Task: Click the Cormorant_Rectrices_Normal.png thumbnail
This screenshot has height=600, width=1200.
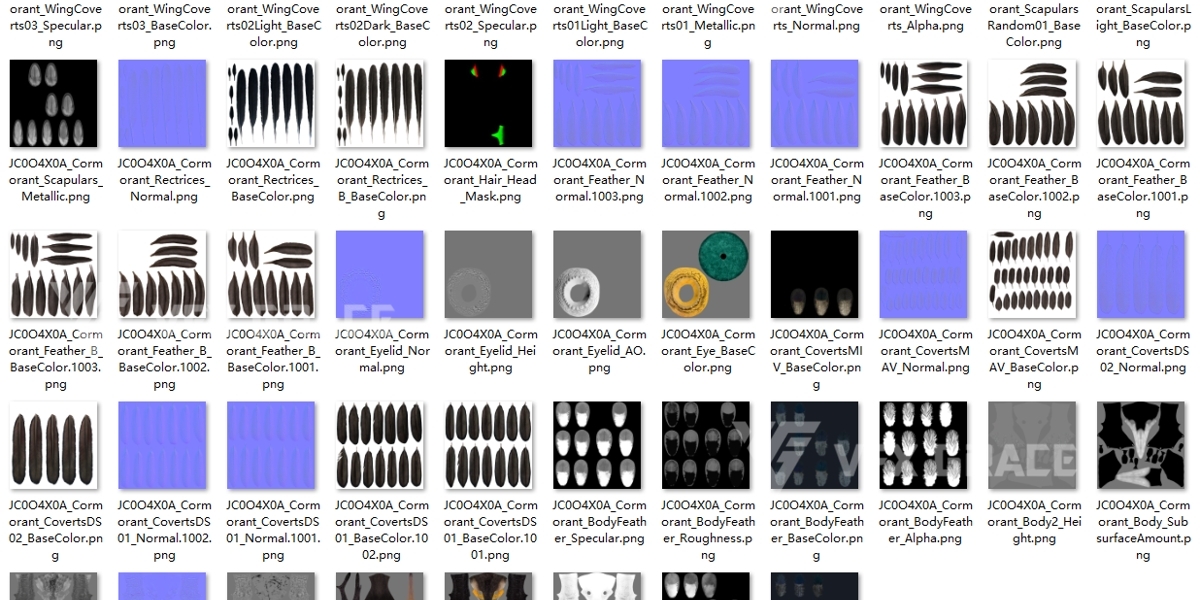Action: point(162,104)
